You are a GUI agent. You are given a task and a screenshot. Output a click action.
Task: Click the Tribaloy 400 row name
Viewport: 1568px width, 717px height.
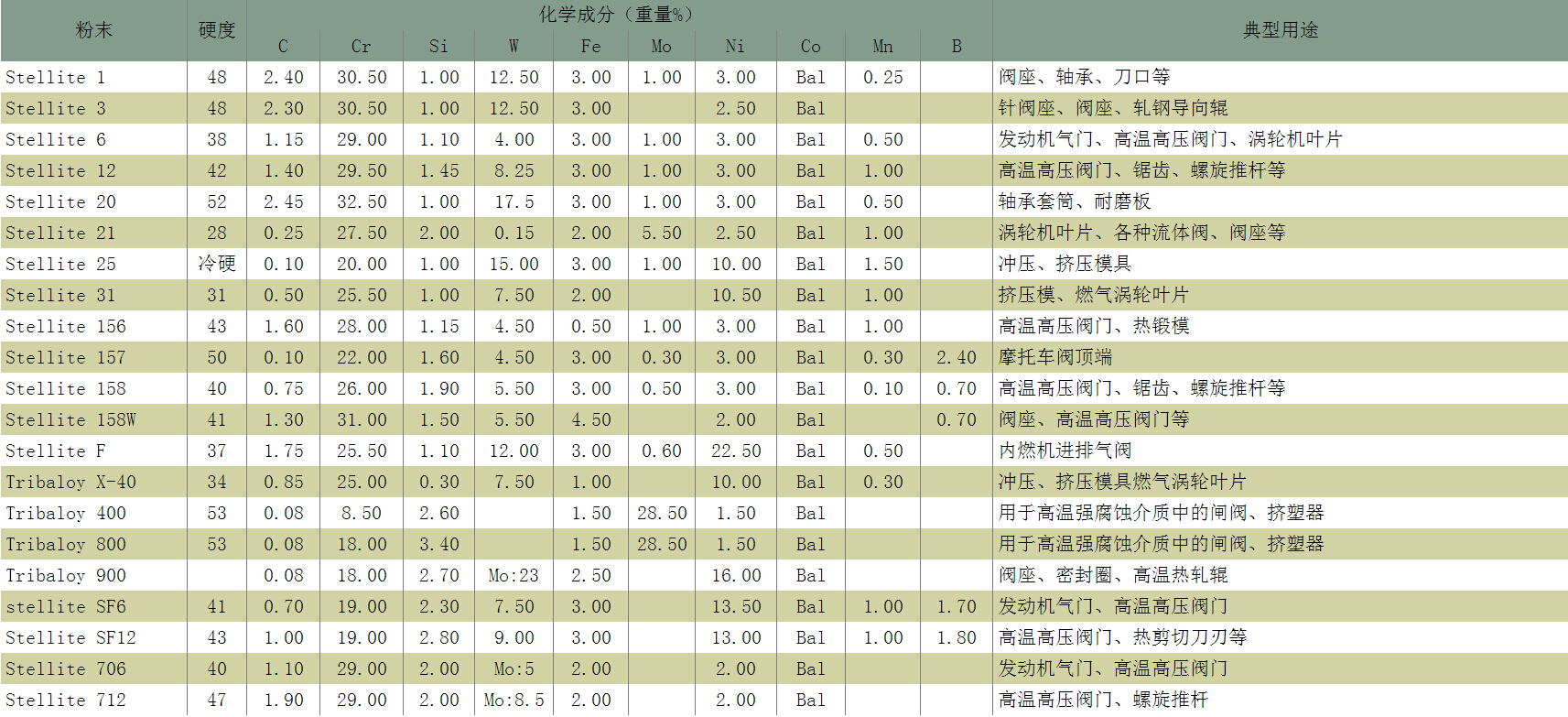66,514
